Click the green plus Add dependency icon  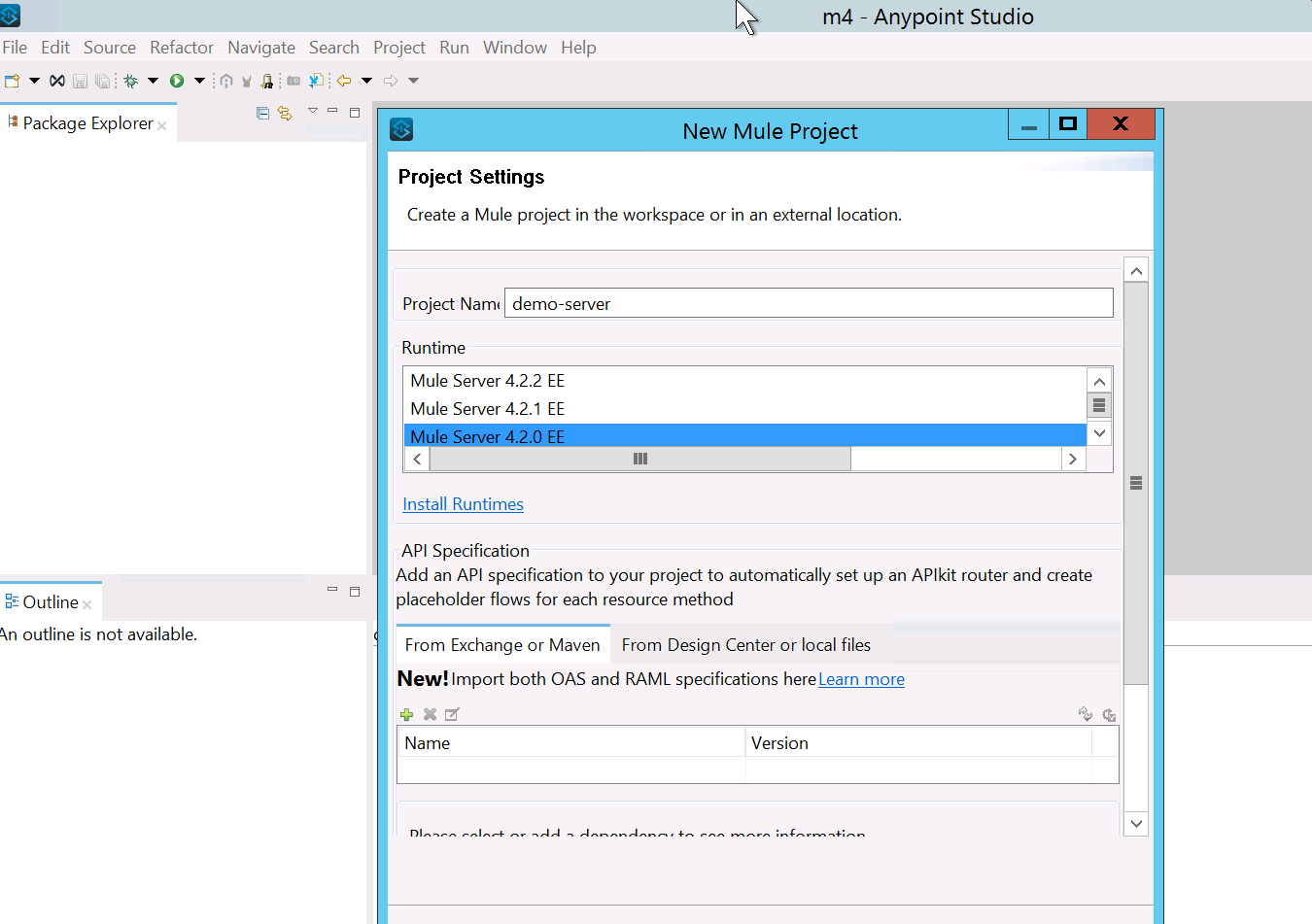click(x=406, y=714)
